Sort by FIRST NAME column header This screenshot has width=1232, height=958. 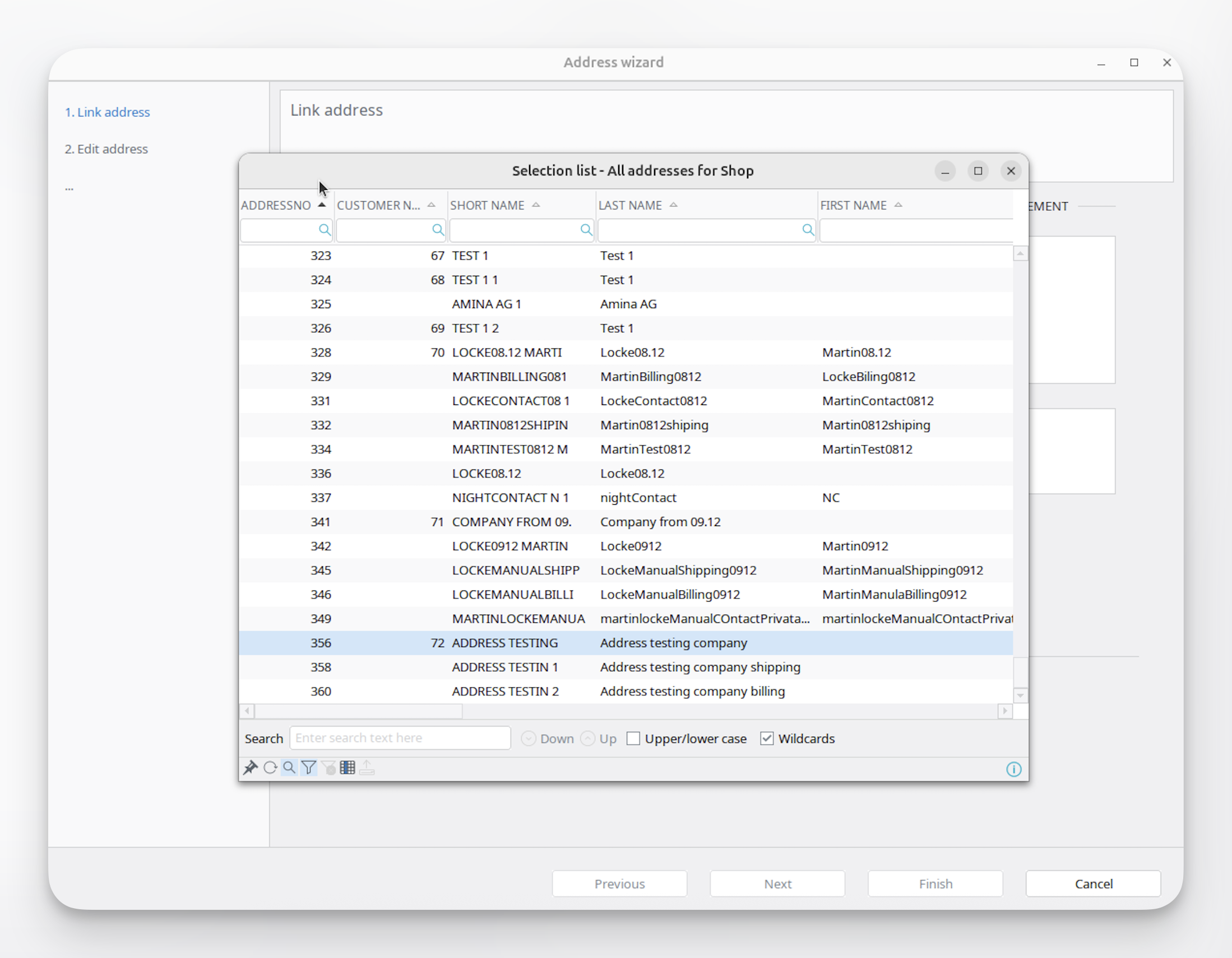[x=854, y=205]
